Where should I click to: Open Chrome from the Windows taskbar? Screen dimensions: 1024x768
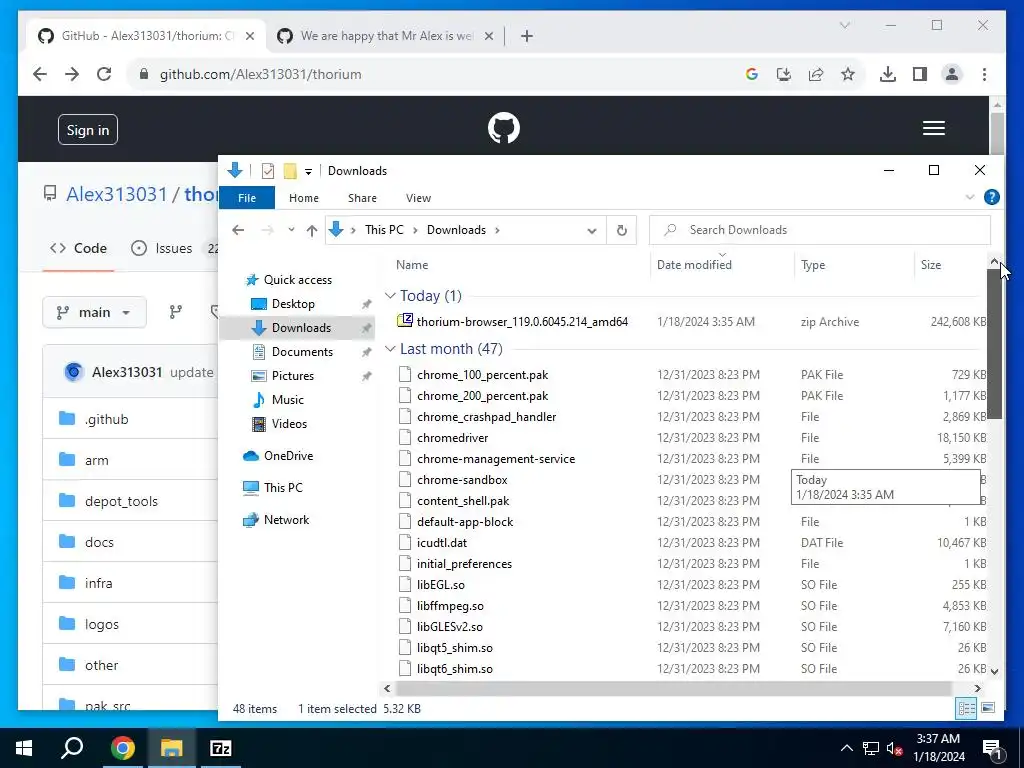point(122,748)
